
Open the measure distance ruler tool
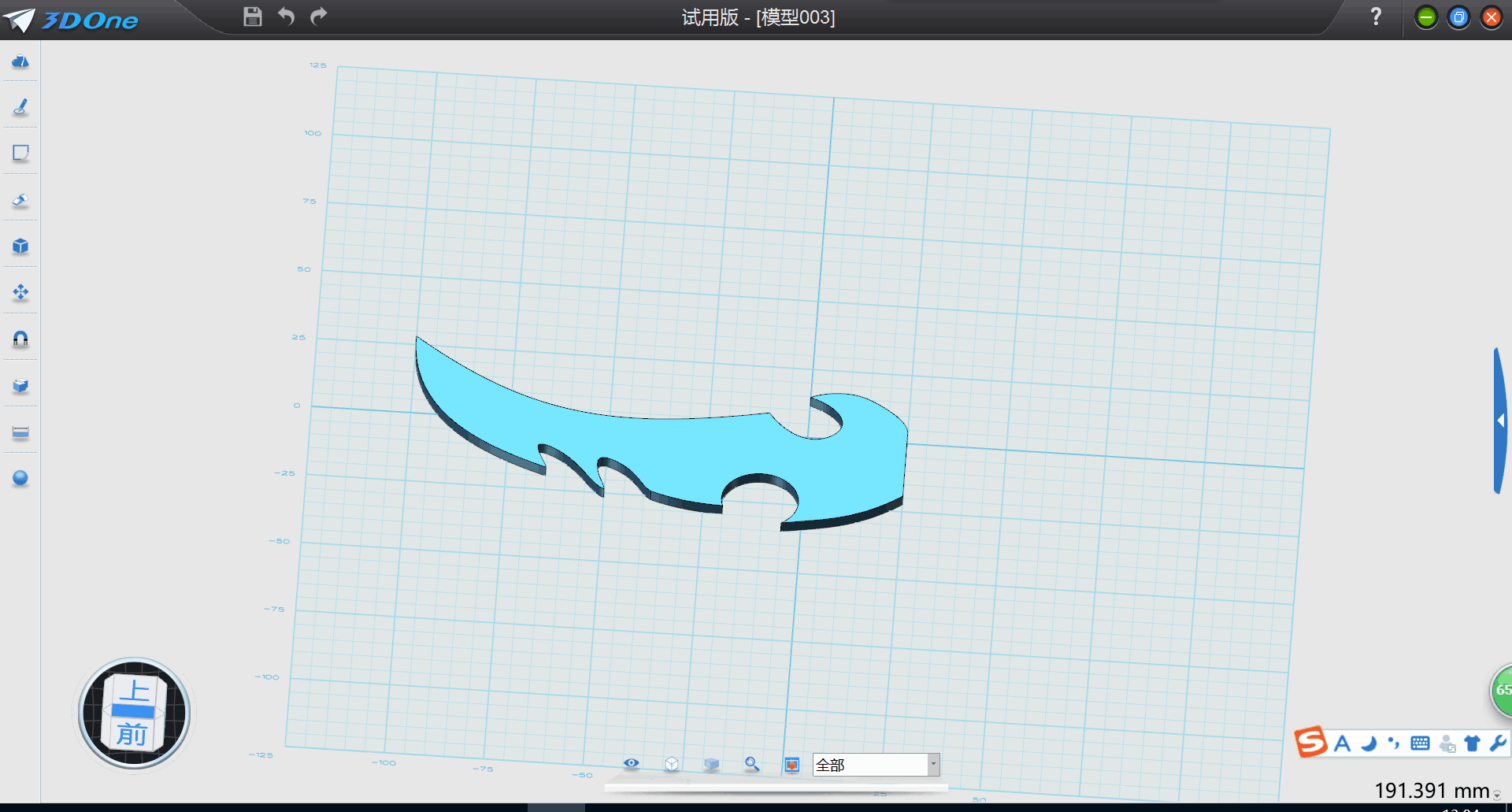[20, 432]
